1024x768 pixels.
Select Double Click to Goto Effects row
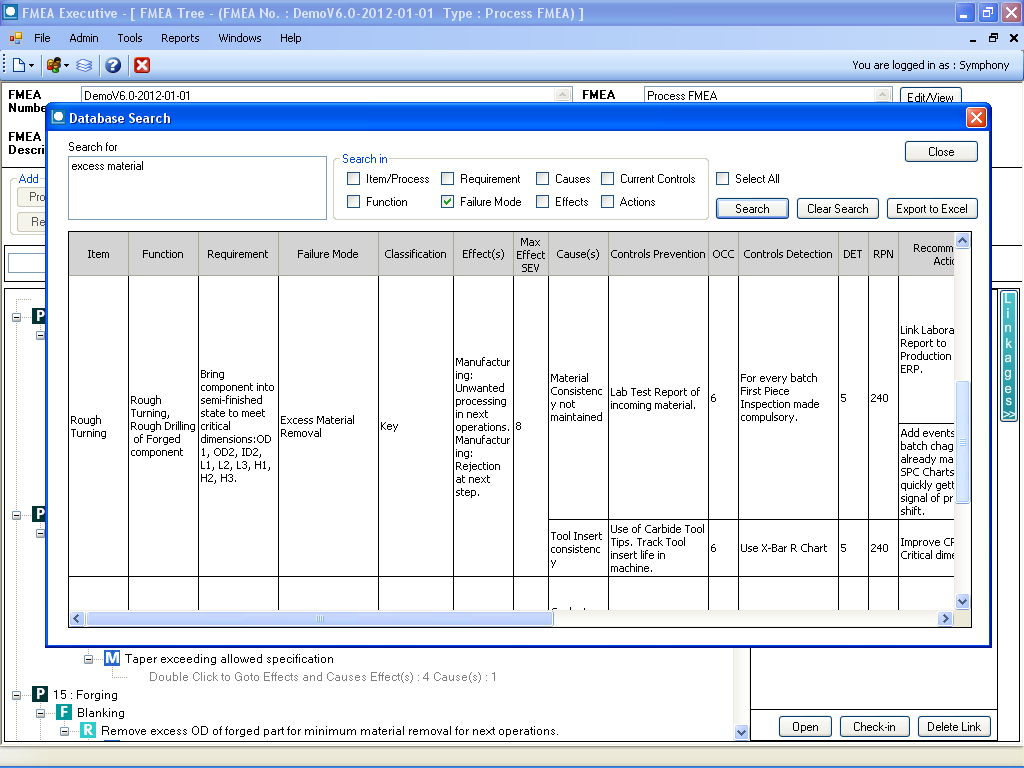323,677
